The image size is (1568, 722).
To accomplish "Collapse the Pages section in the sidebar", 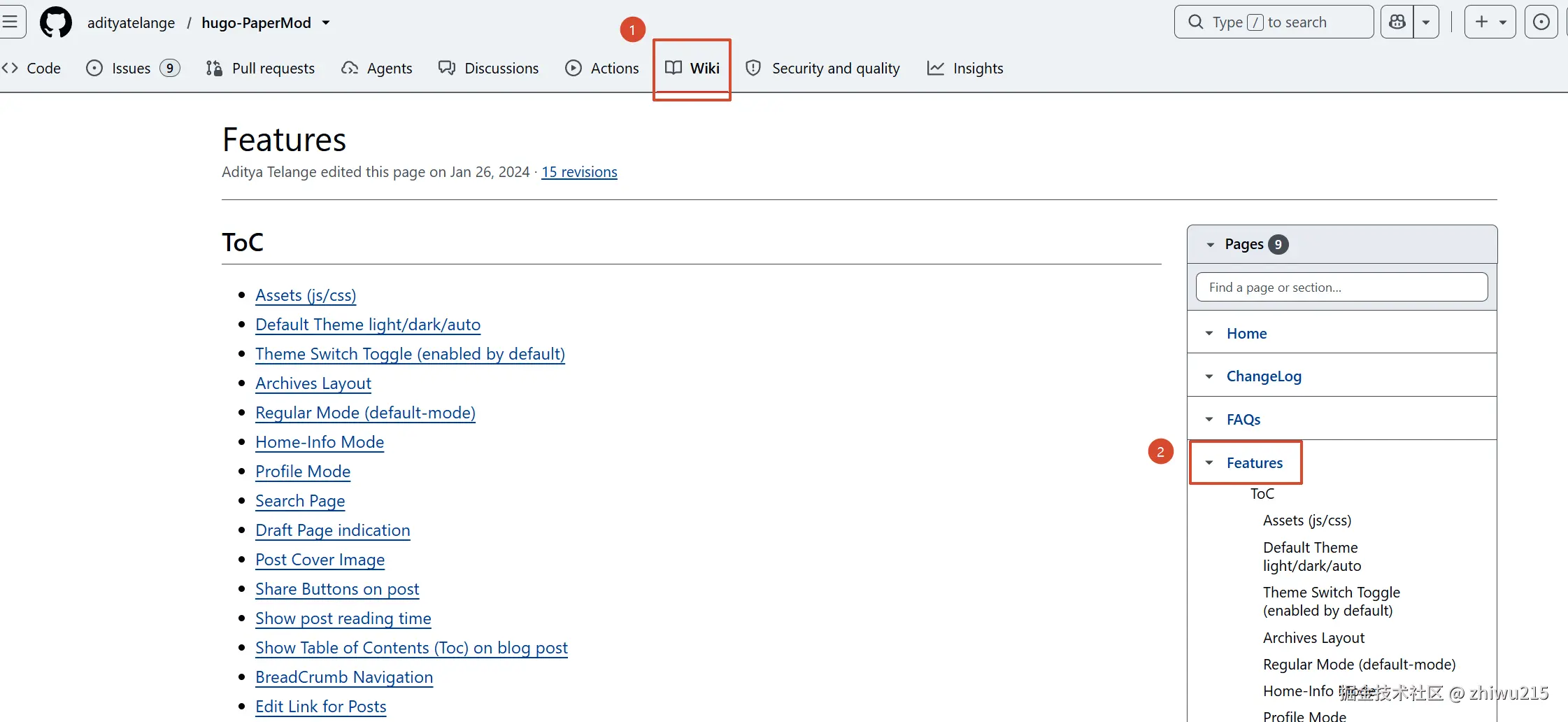I will 1211,245.
